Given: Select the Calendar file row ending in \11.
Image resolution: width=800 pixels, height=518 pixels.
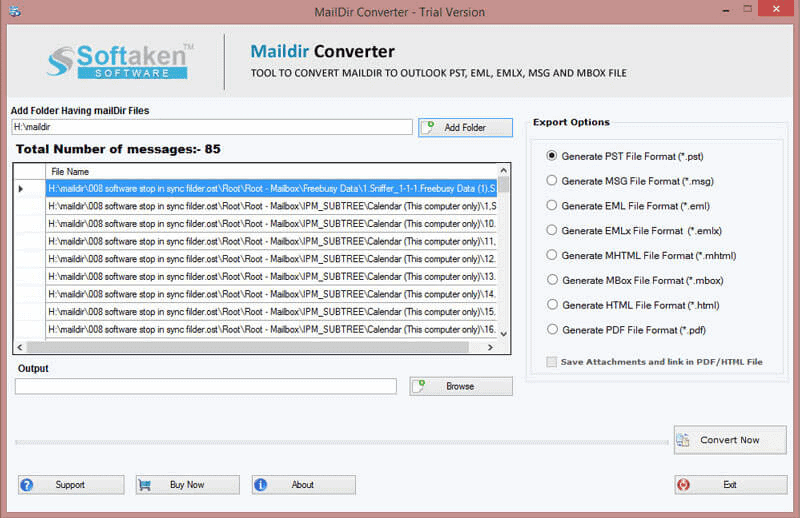Looking at the screenshot, I should (271, 241).
